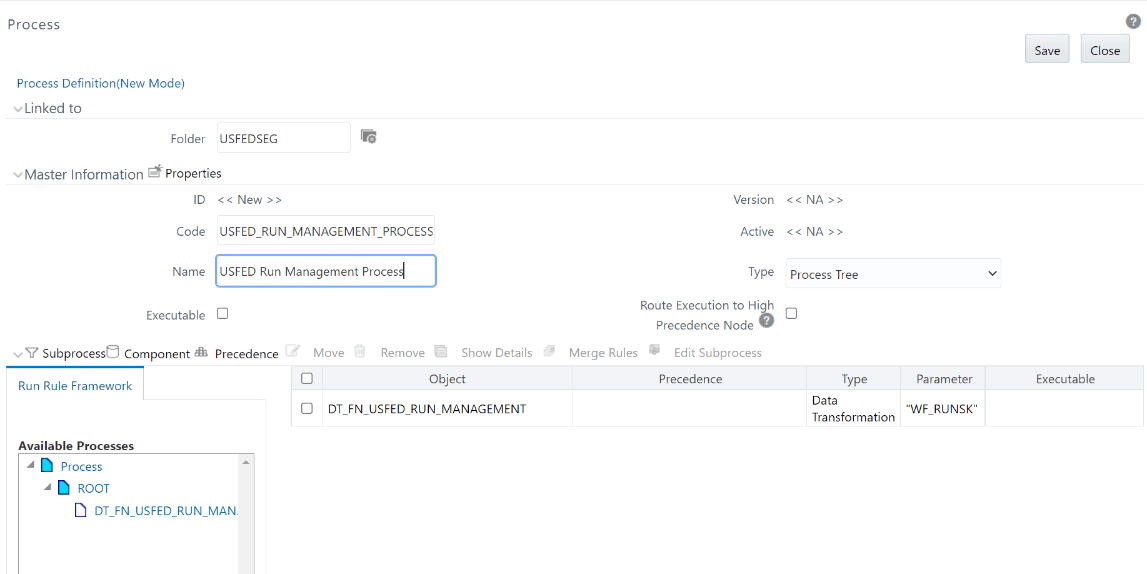Open the folder browse icon beside USFEDSEG

[x=369, y=136]
